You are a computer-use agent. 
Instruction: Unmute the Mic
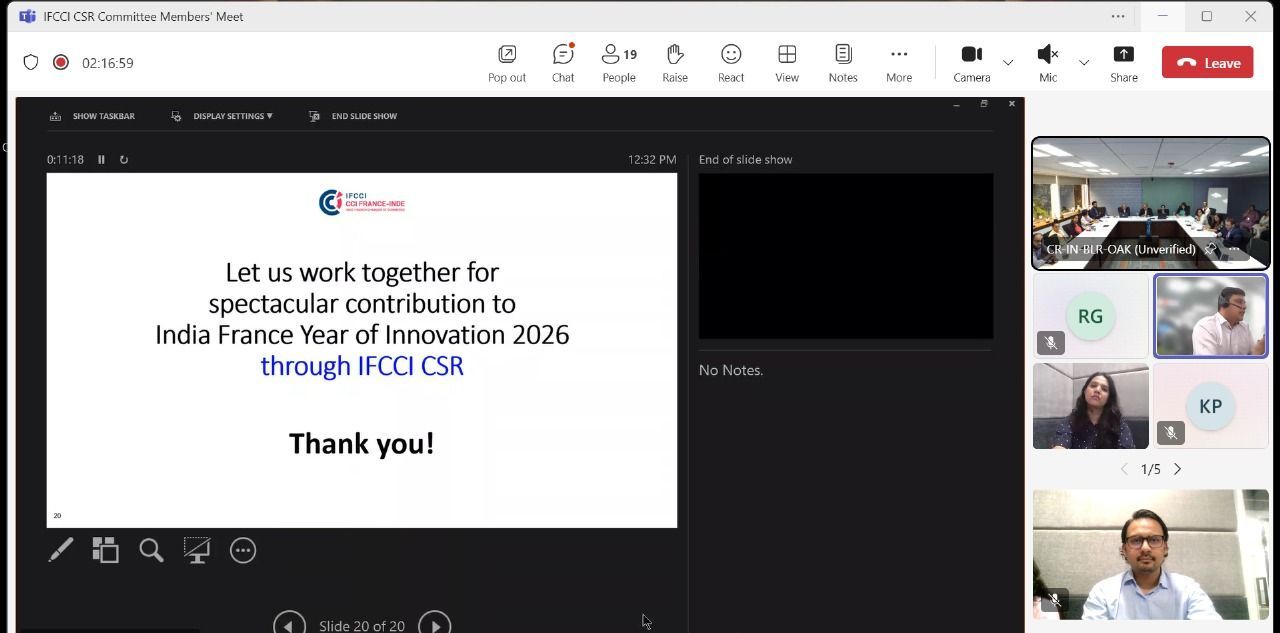click(x=1047, y=62)
